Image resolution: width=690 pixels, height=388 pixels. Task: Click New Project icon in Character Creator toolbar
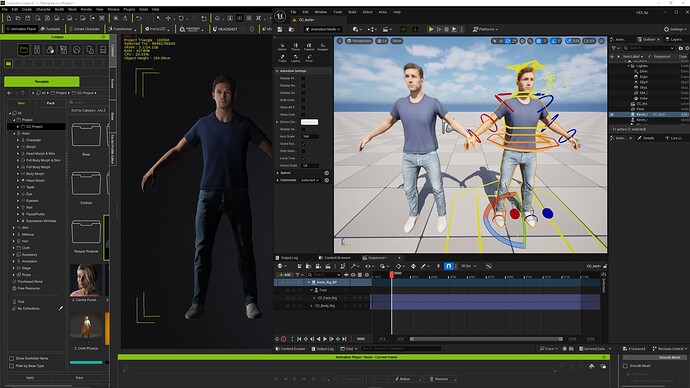pyautogui.click(x=9, y=18)
